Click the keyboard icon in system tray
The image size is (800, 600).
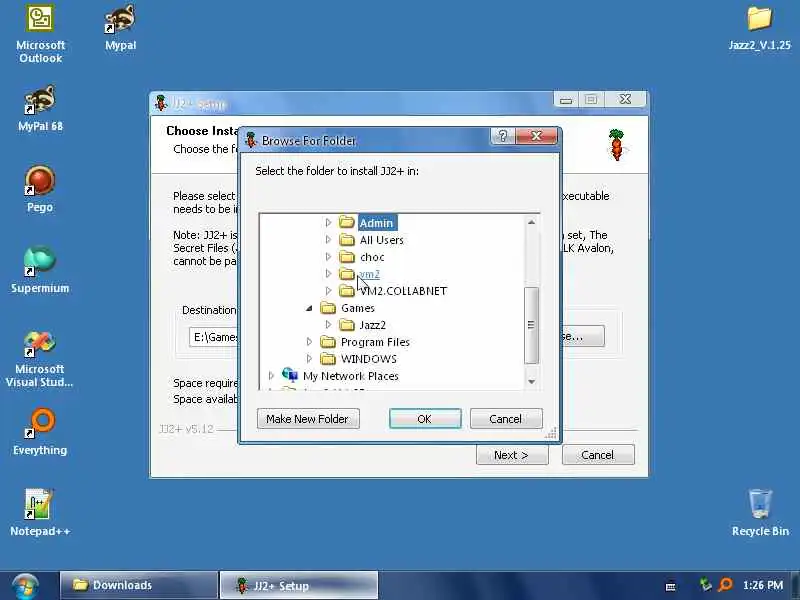pyautogui.click(x=671, y=586)
